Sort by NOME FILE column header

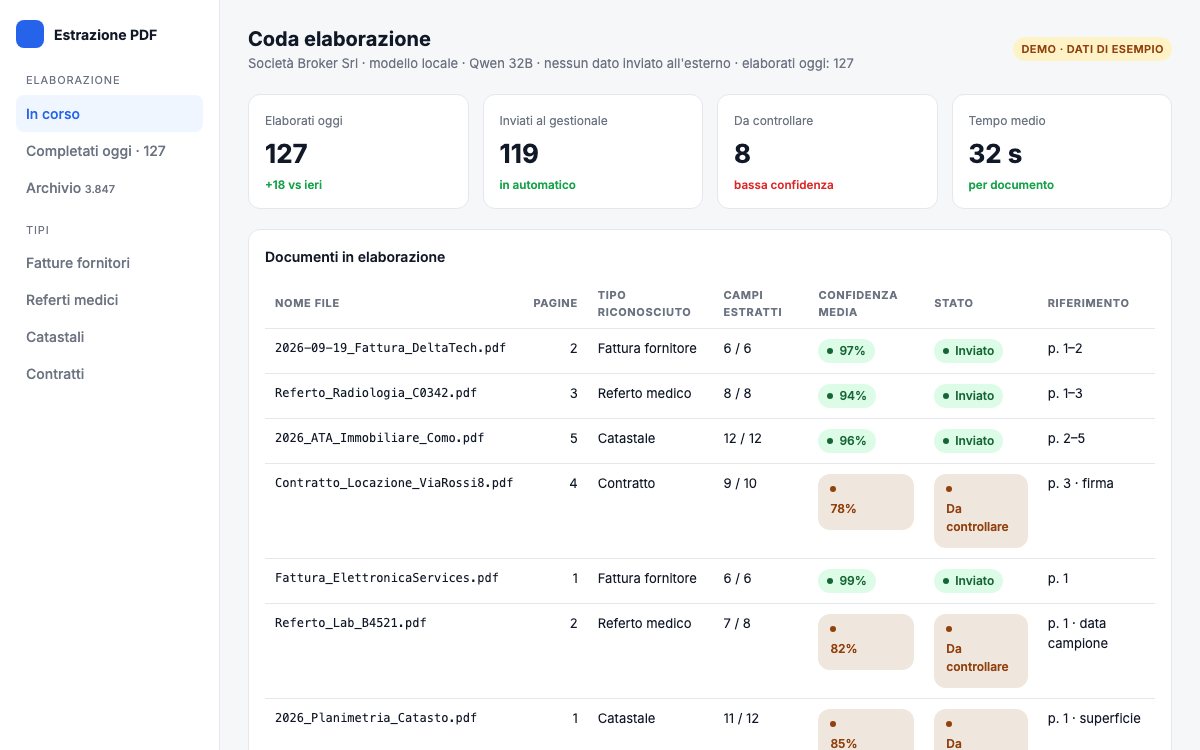tap(307, 303)
